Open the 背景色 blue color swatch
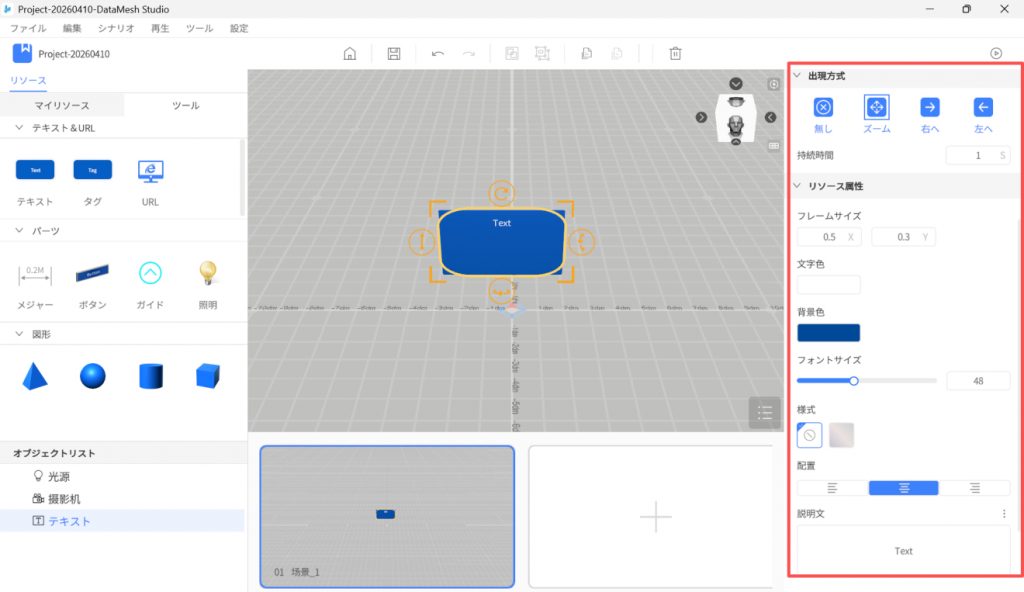 coord(828,333)
